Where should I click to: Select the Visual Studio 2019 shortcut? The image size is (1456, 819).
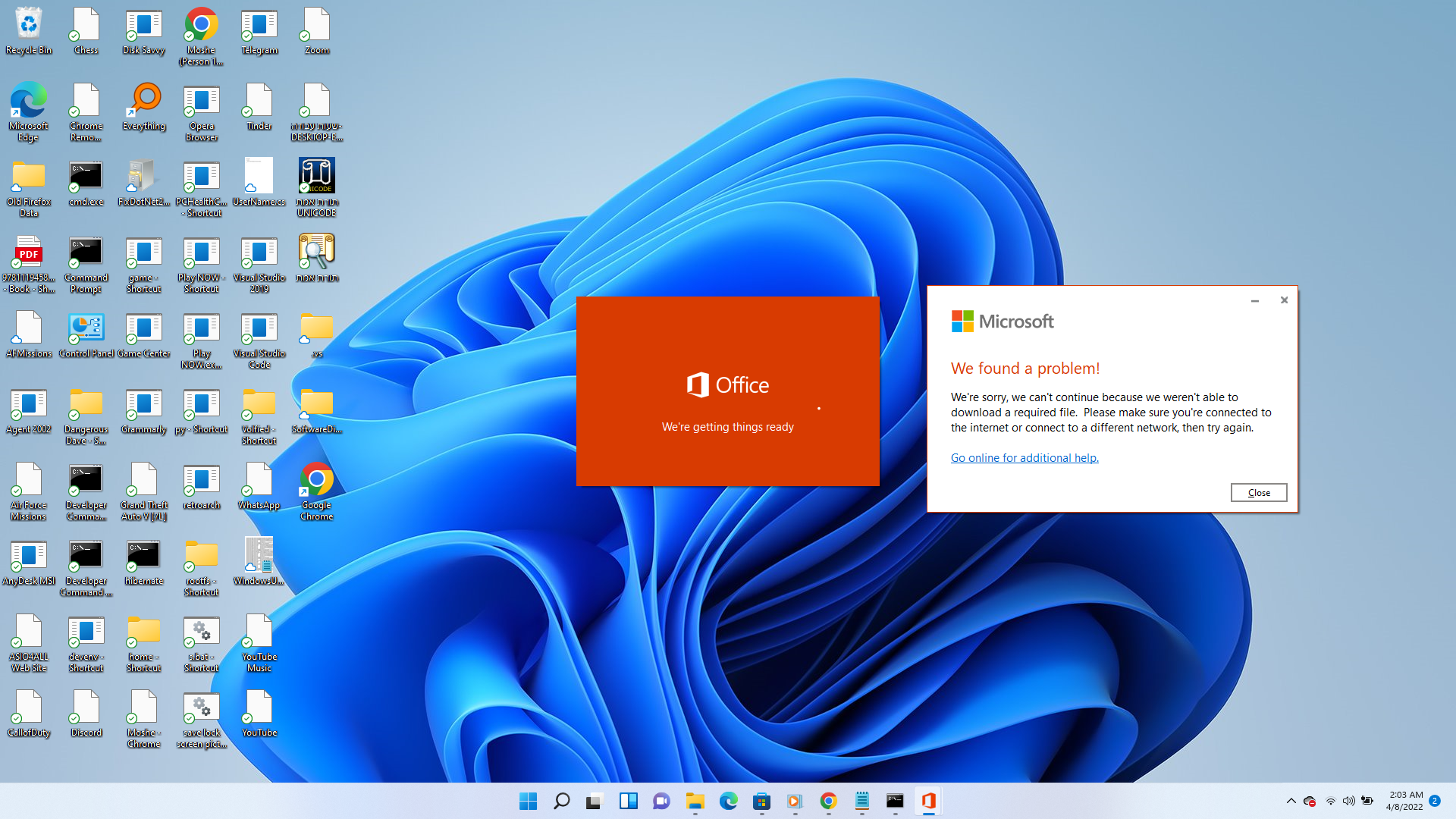(259, 264)
